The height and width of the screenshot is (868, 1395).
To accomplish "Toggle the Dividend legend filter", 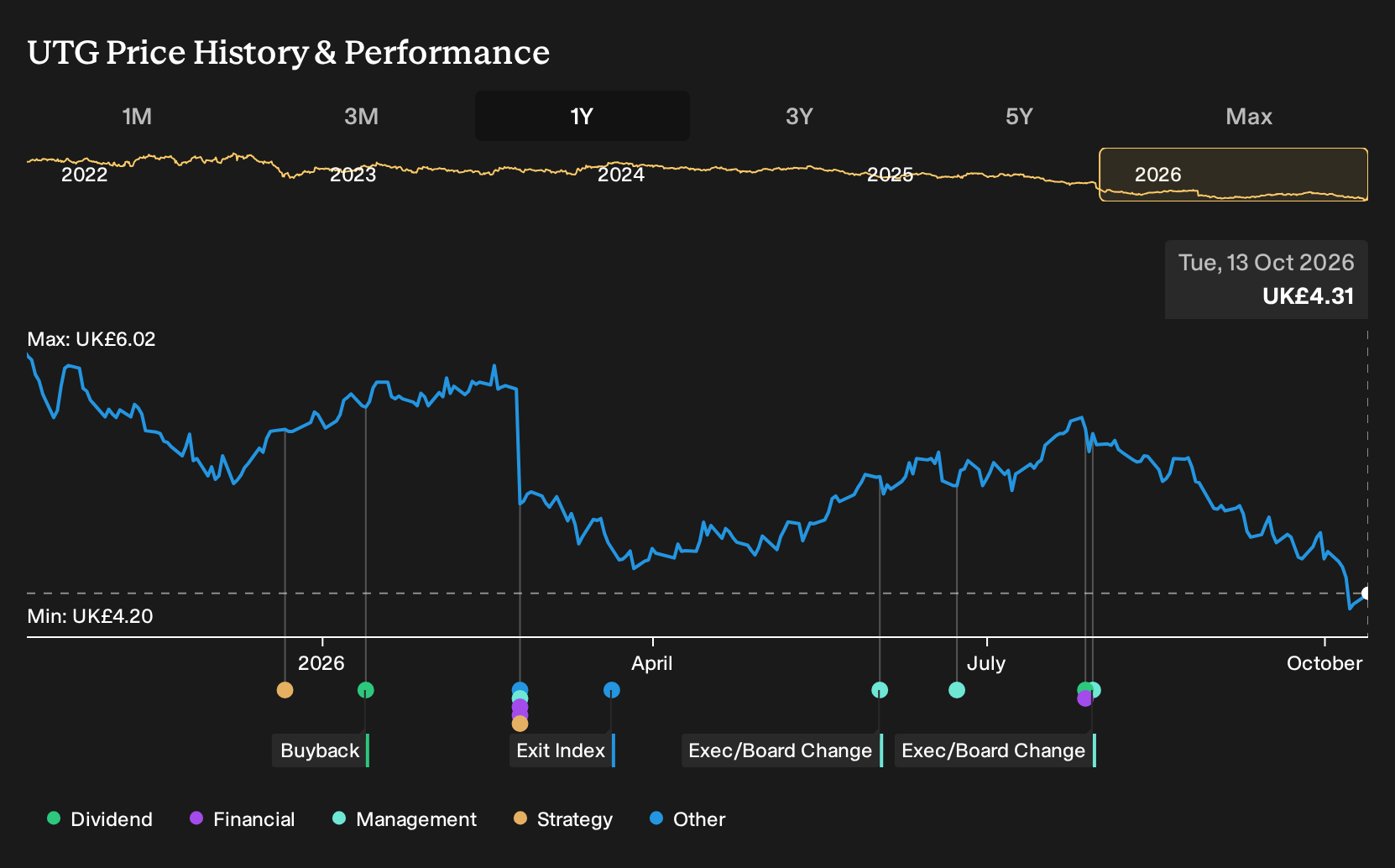I will tap(100, 819).
